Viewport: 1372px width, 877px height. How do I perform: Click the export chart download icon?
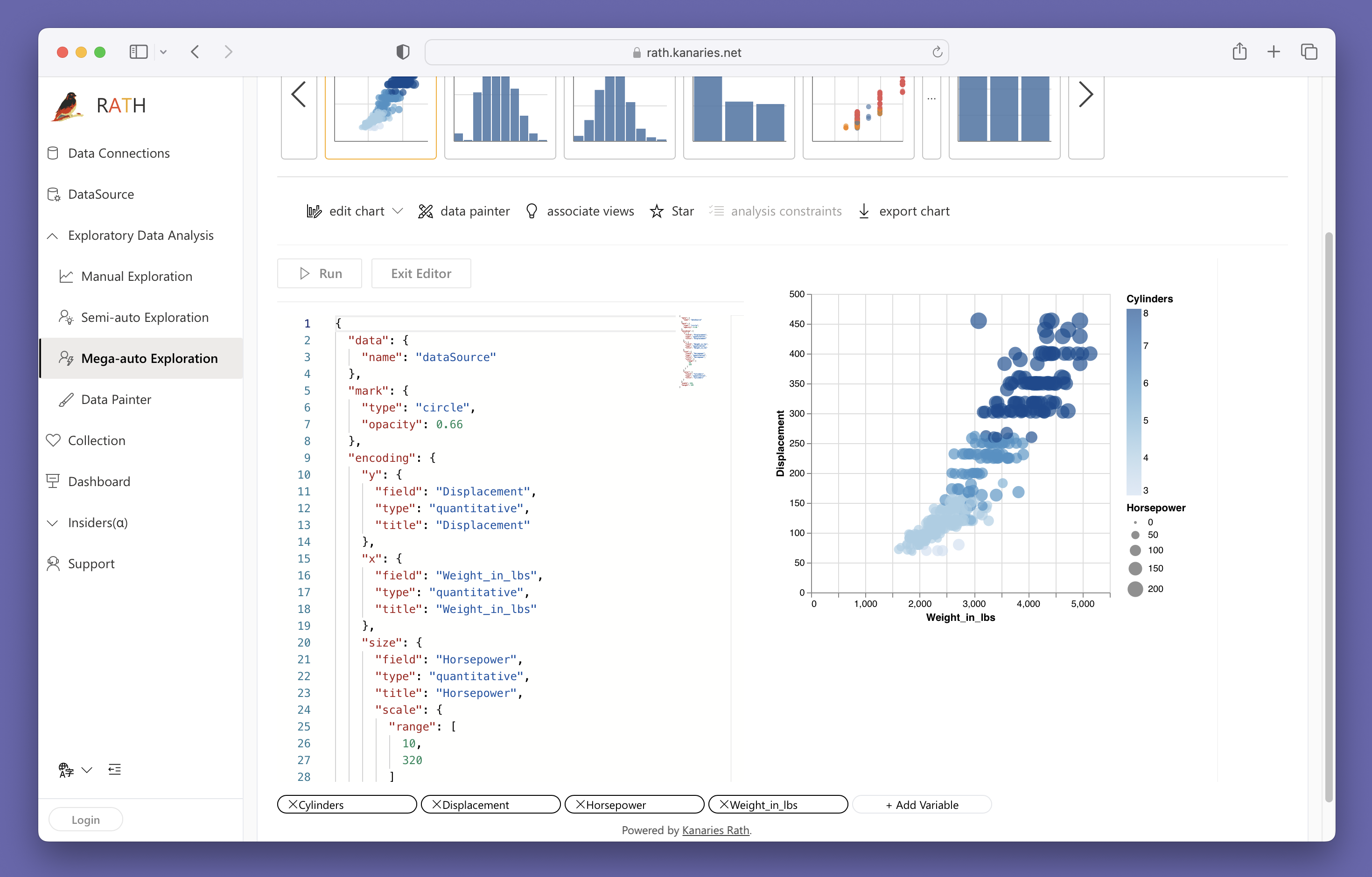tap(864, 211)
